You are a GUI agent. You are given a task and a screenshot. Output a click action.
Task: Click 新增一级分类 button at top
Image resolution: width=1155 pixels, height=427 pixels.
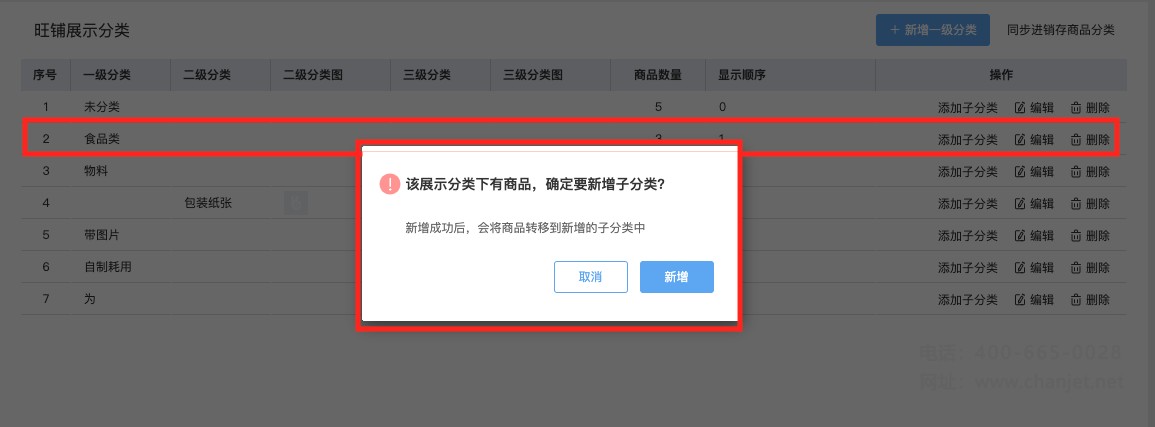click(x=933, y=30)
